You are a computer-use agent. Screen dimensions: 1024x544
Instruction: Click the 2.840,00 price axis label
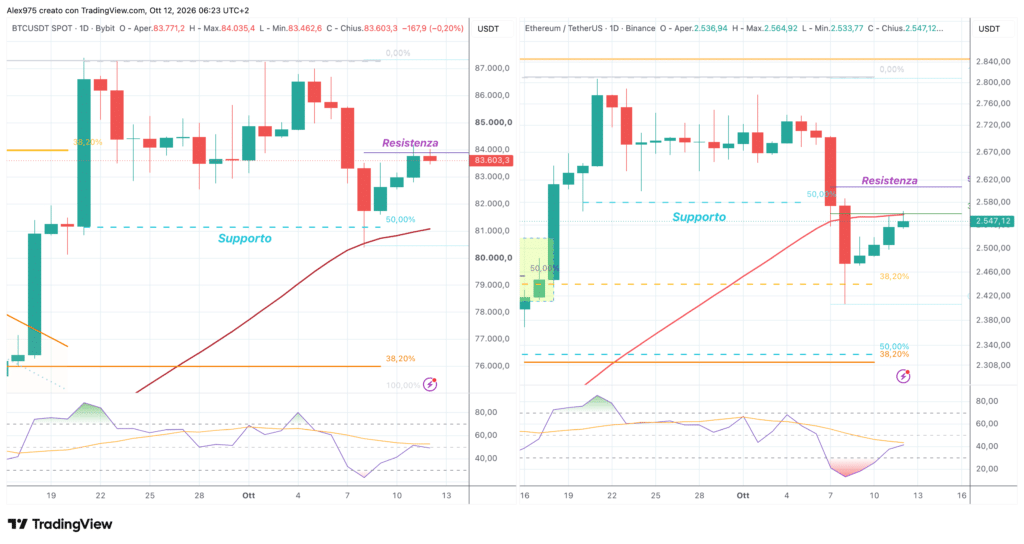click(993, 61)
